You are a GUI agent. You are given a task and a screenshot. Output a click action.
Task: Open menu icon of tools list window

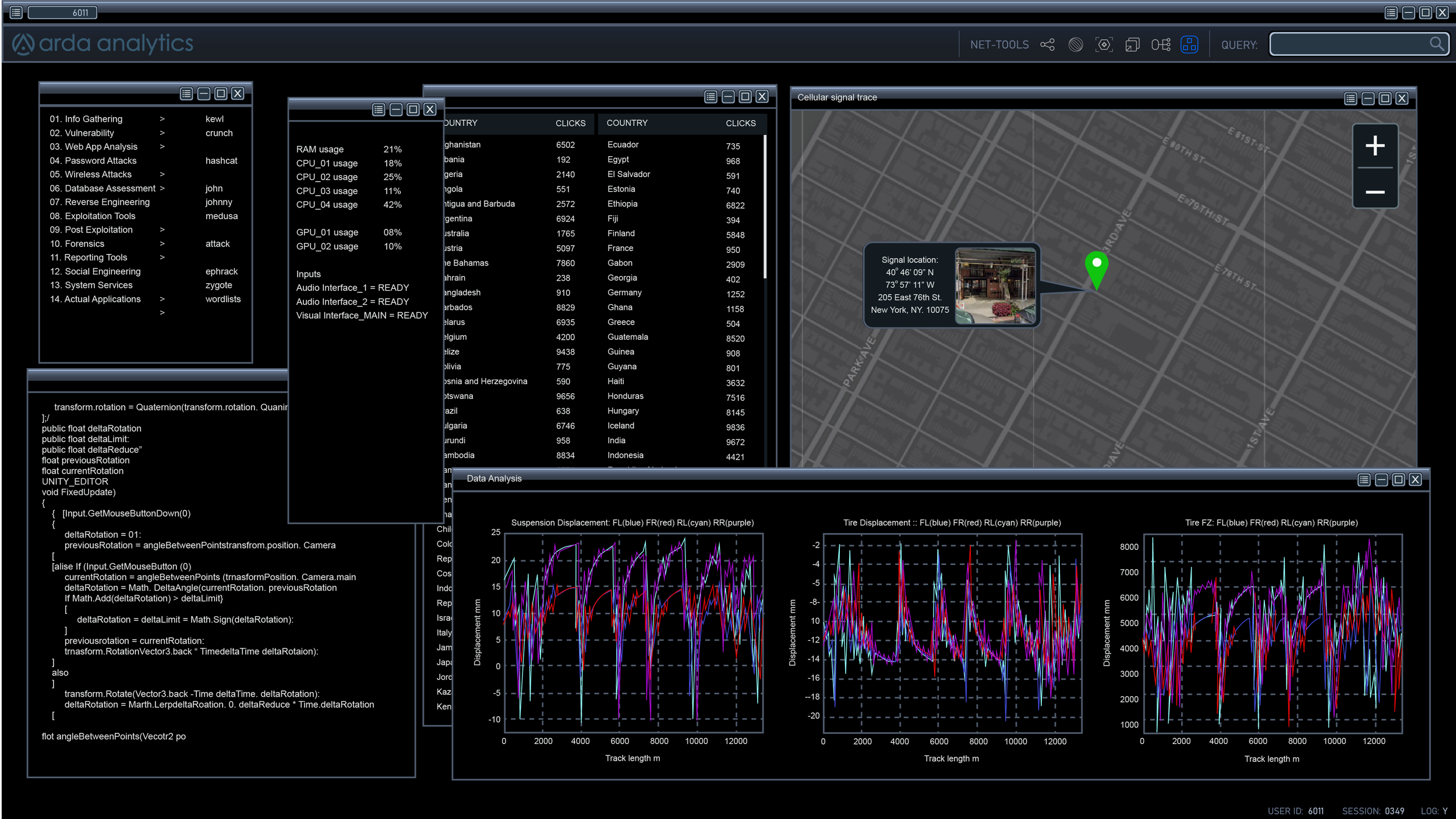pos(186,94)
